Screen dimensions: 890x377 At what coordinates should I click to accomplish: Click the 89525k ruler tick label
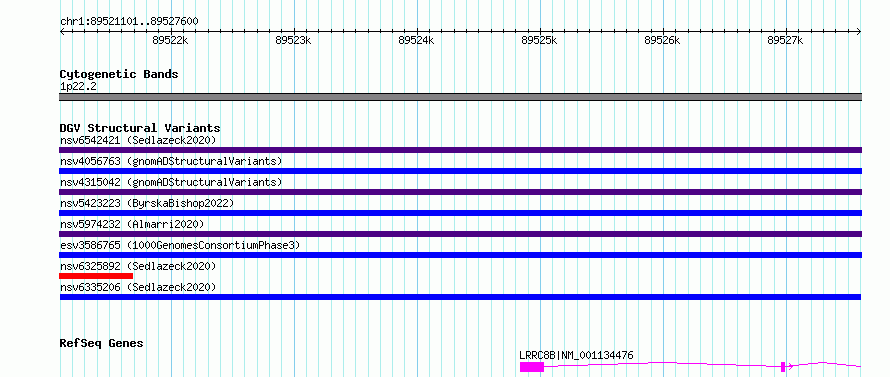coord(539,40)
